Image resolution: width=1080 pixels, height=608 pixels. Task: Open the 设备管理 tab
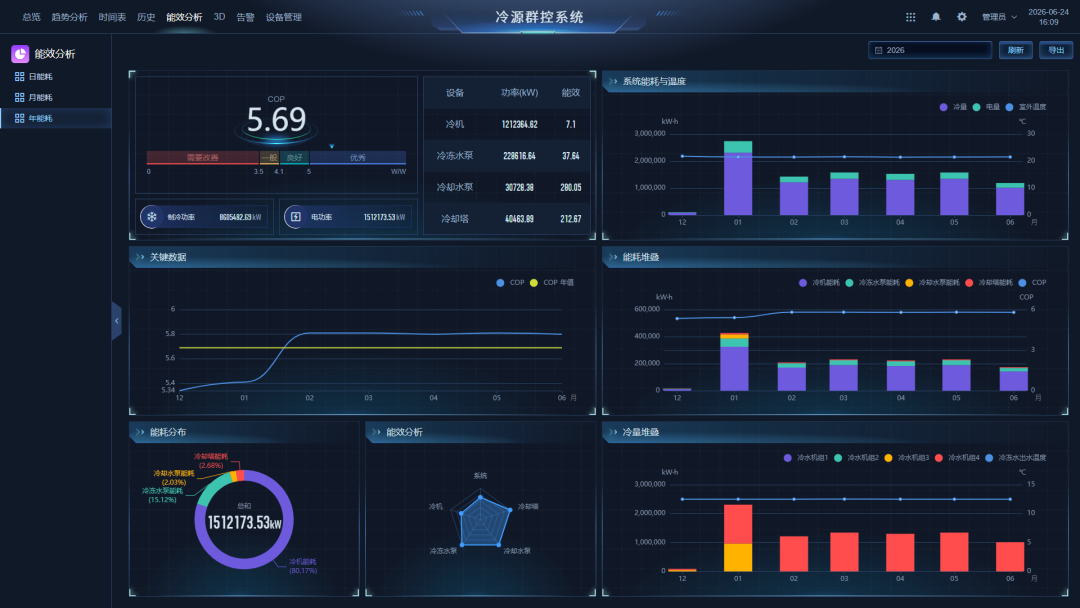tap(284, 17)
